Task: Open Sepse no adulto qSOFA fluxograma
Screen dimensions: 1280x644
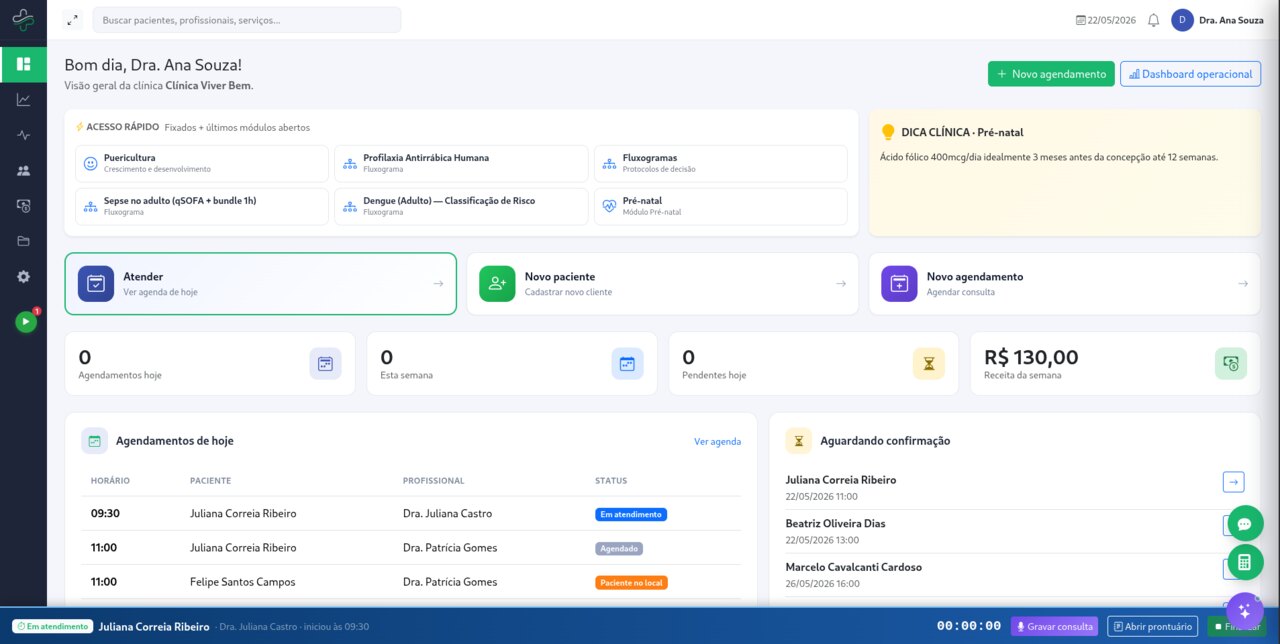Action: pyautogui.click(x=202, y=206)
